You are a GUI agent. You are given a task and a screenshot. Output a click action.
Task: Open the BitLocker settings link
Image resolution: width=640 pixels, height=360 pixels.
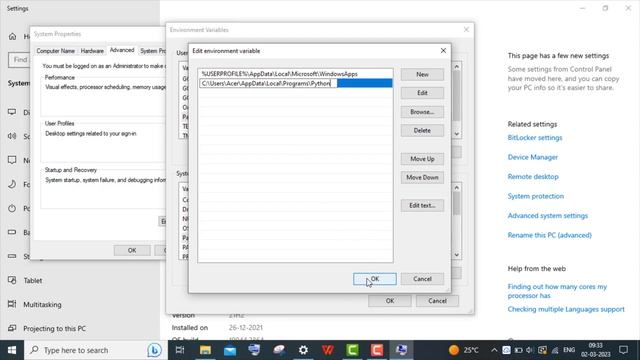click(535, 138)
